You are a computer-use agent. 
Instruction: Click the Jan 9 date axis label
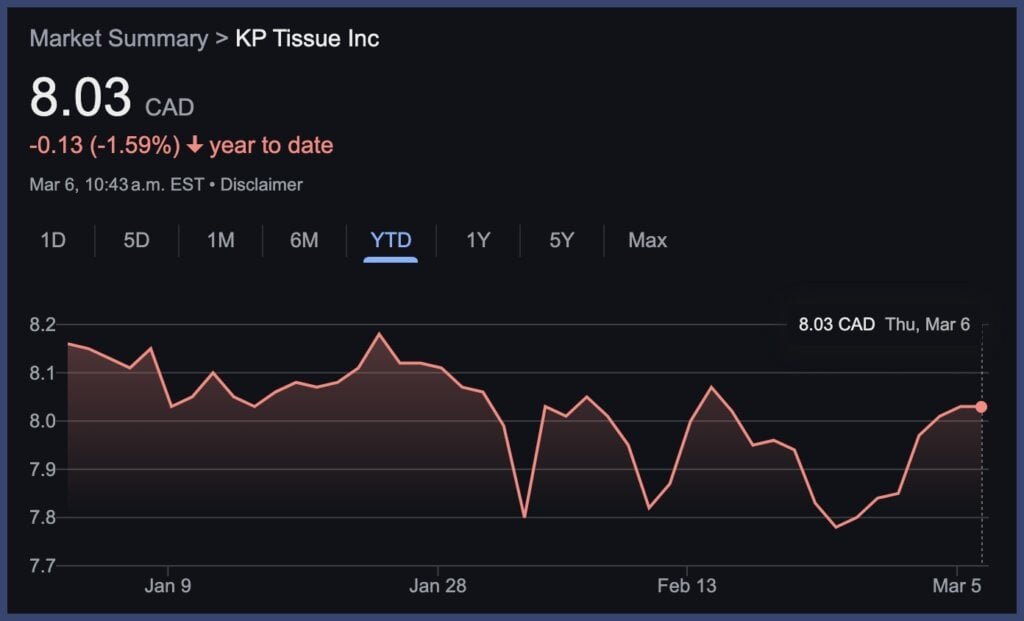167,586
